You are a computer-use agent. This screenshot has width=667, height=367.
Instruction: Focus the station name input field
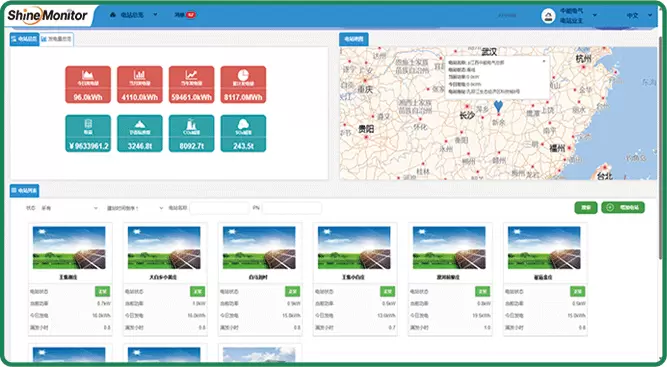219,208
